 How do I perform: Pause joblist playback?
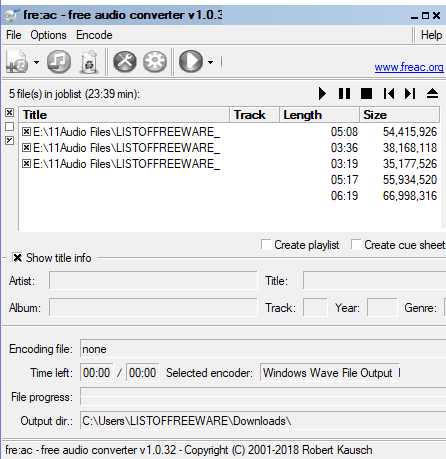344,94
